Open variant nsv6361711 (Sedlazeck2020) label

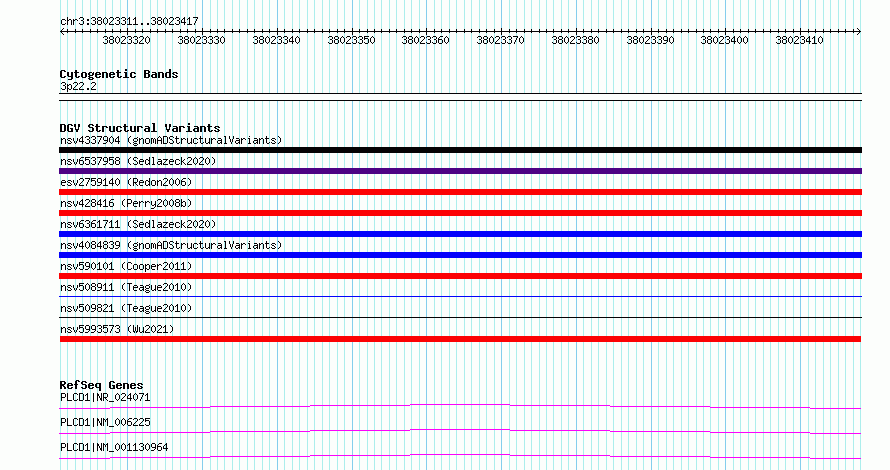pyautogui.click(x=138, y=224)
